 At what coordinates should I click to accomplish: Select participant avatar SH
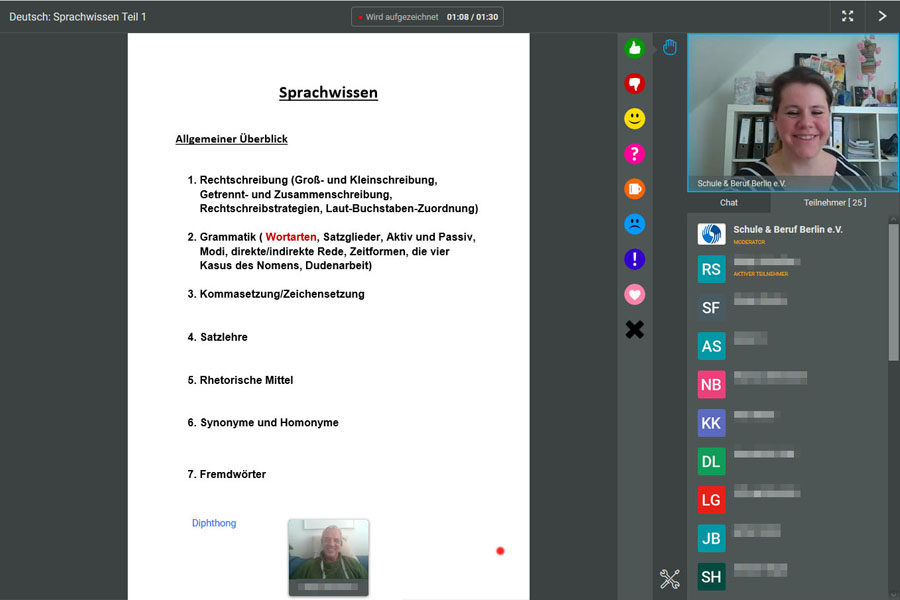tap(711, 577)
